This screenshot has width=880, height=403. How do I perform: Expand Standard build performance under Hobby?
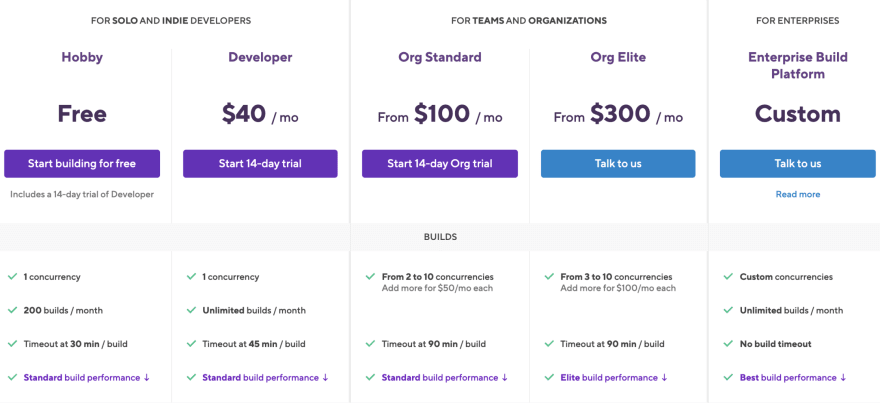click(86, 378)
